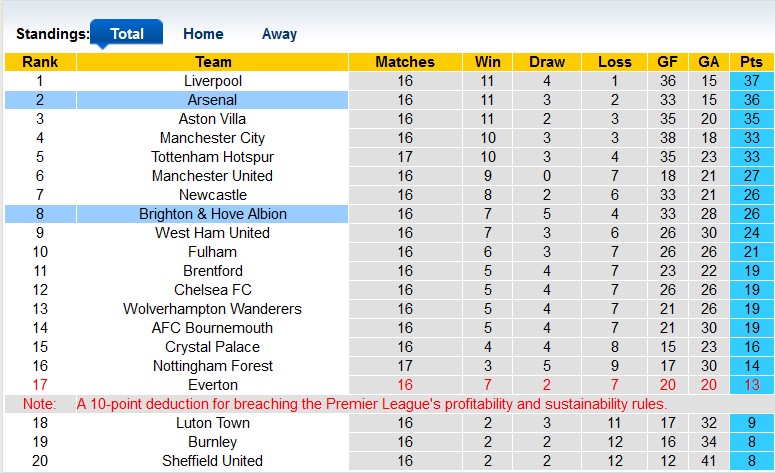Switch to the Home standings tab

pos(203,33)
